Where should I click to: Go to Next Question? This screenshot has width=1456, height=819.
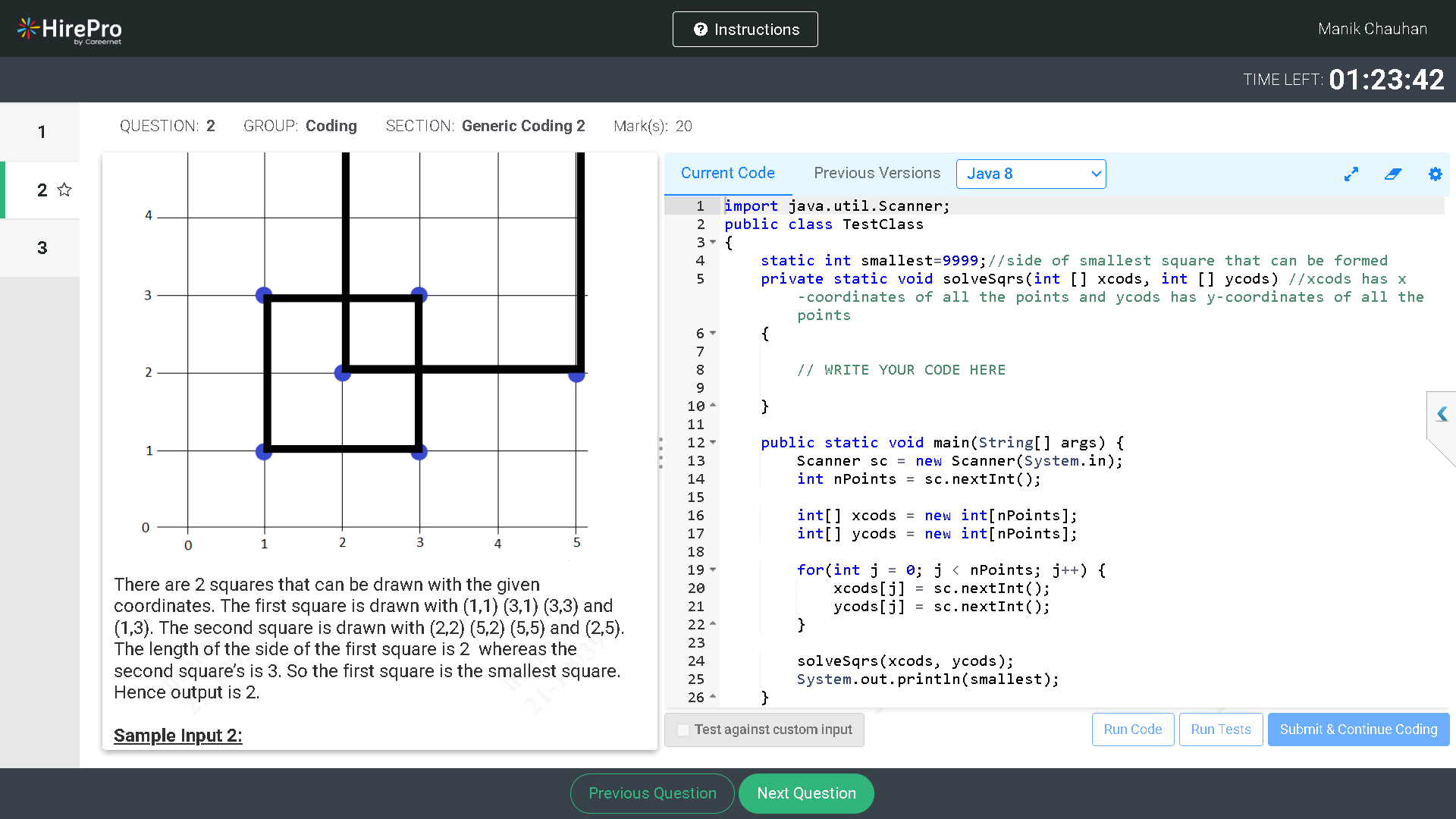point(806,793)
